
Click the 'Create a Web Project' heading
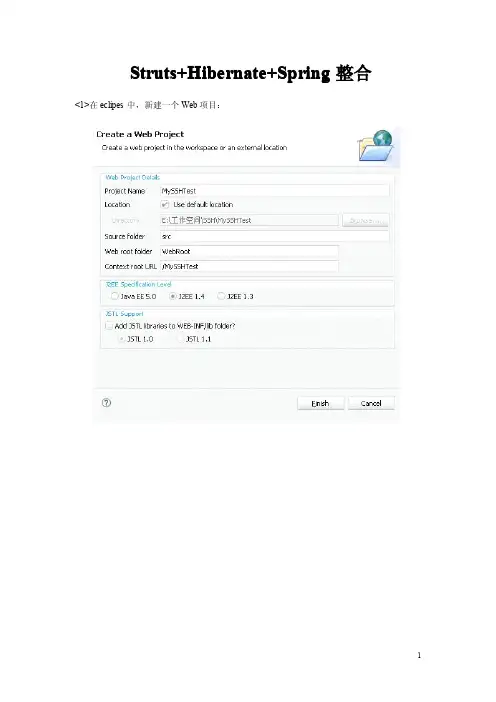tap(140, 134)
